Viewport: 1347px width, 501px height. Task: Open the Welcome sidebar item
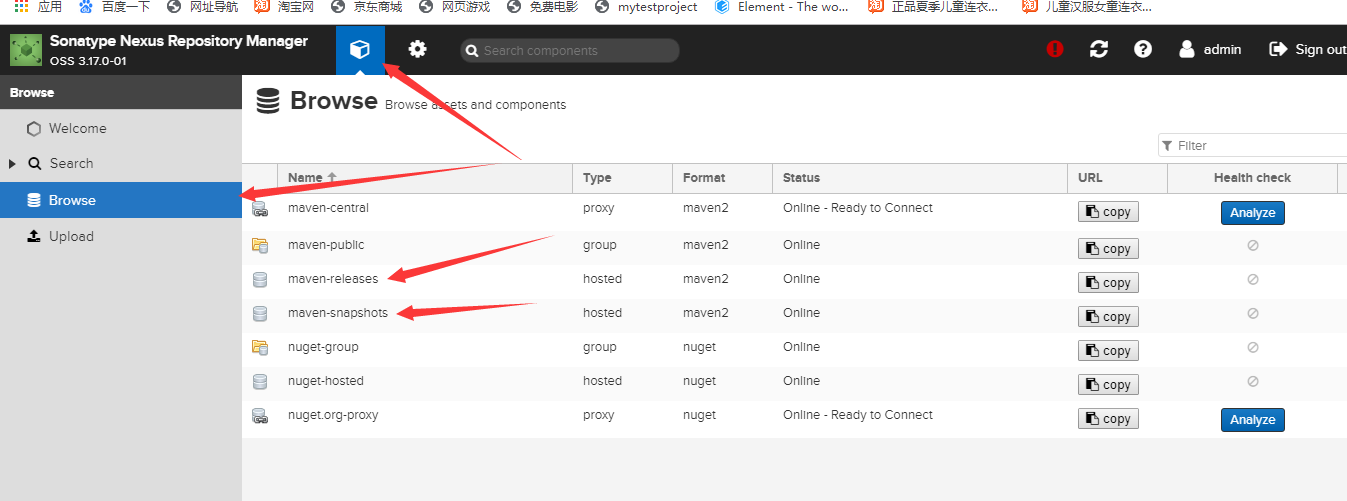pos(121,128)
